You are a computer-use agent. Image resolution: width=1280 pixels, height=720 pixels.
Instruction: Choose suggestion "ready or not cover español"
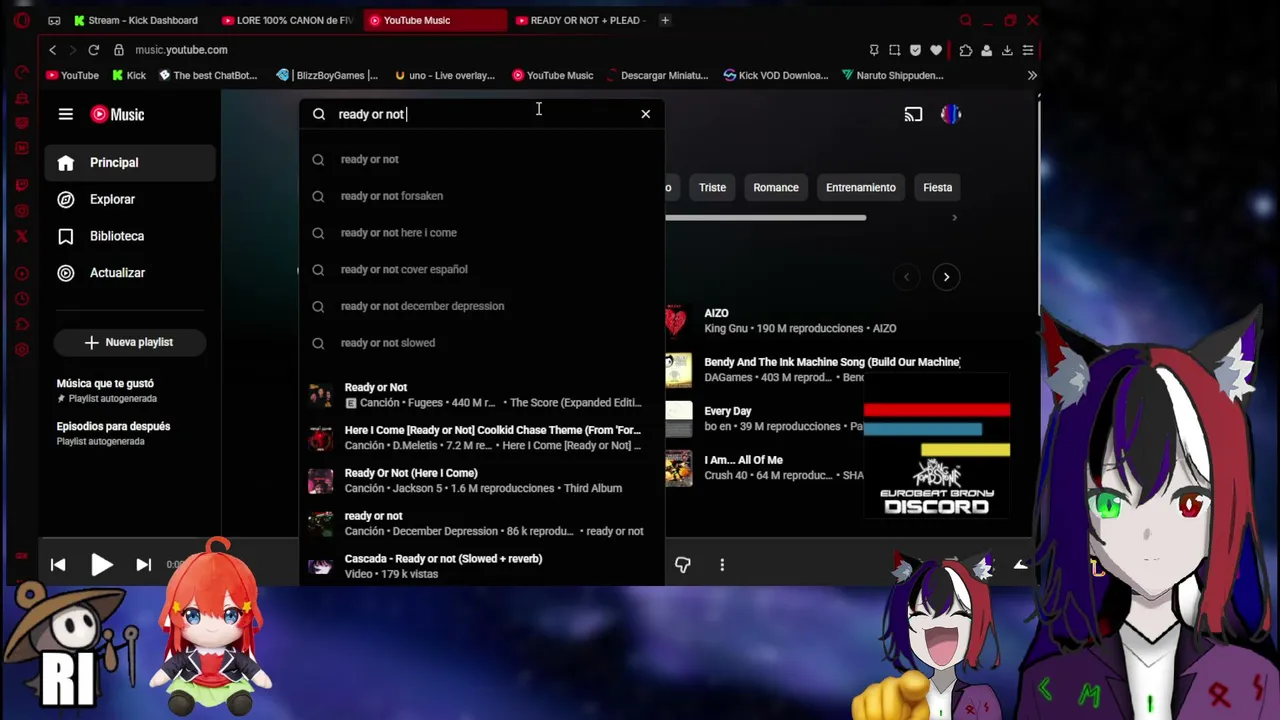coord(482,269)
